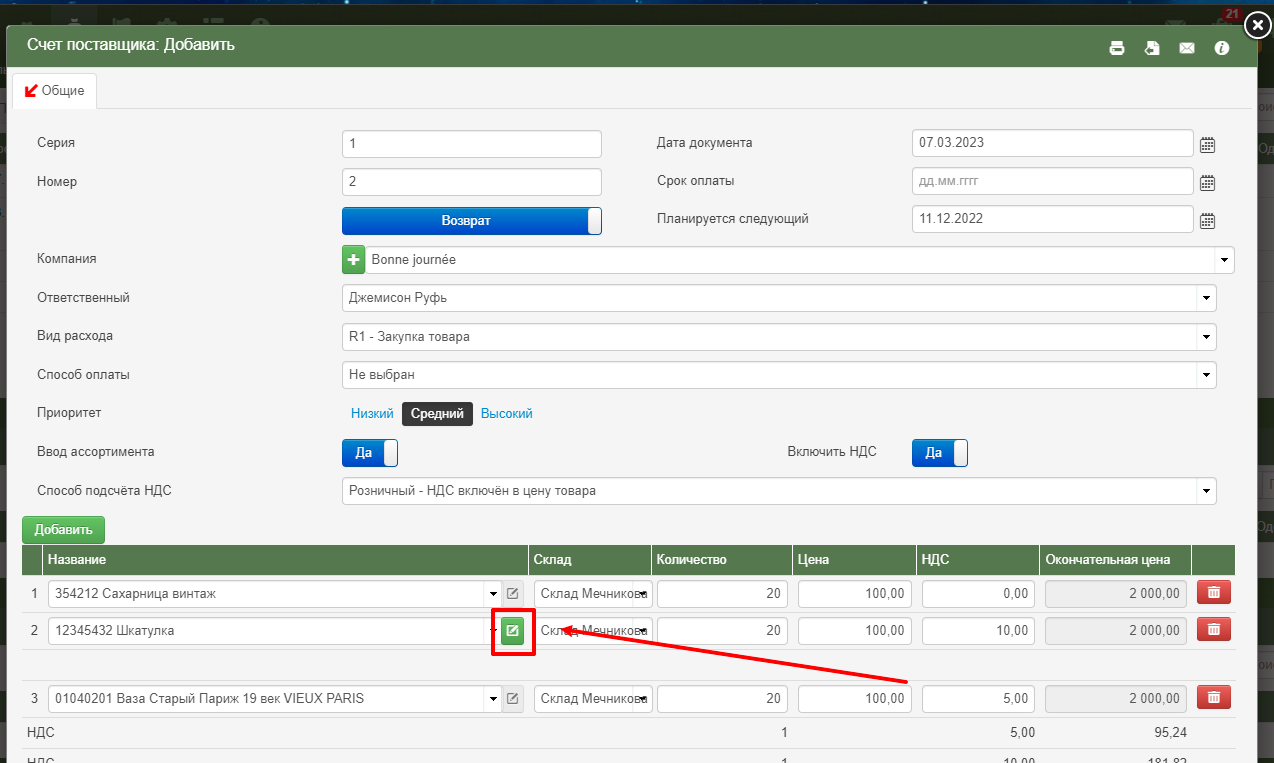1274x763 pixels.
Task: Open item name dropdown for Сахарница винтаж
Action: tap(491, 594)
